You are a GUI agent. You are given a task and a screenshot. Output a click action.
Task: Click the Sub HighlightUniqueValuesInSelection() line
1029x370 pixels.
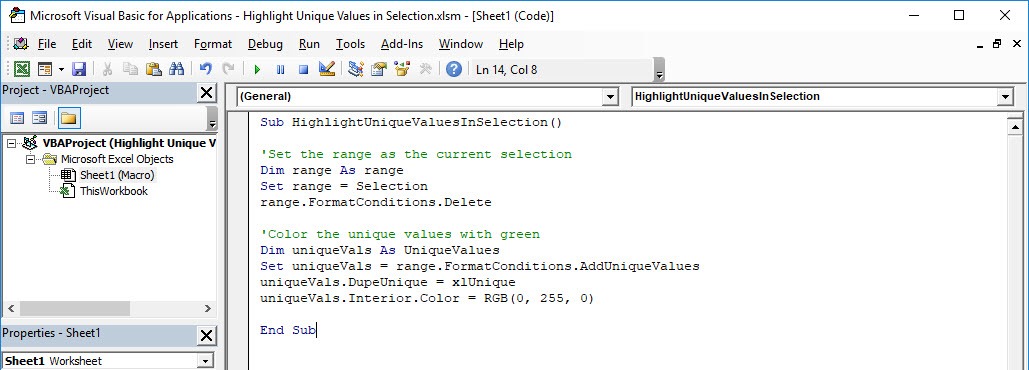pos(411,122)
